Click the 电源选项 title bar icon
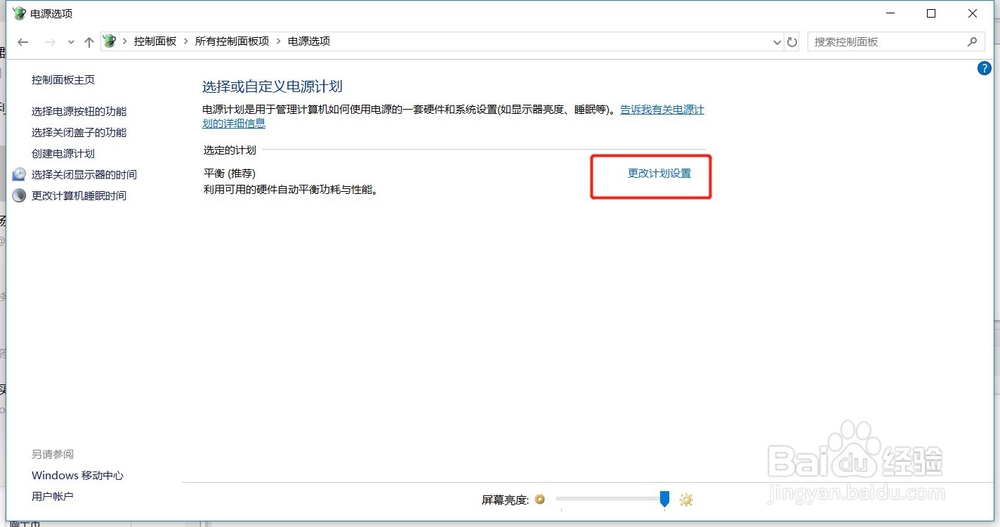This screenshot has width=1000, height=527. pos(19,13)
